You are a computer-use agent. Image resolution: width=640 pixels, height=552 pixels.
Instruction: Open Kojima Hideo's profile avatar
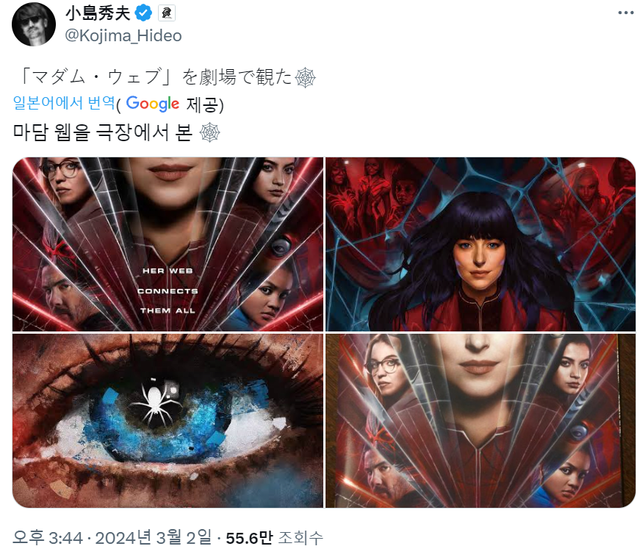coord(33,24)
